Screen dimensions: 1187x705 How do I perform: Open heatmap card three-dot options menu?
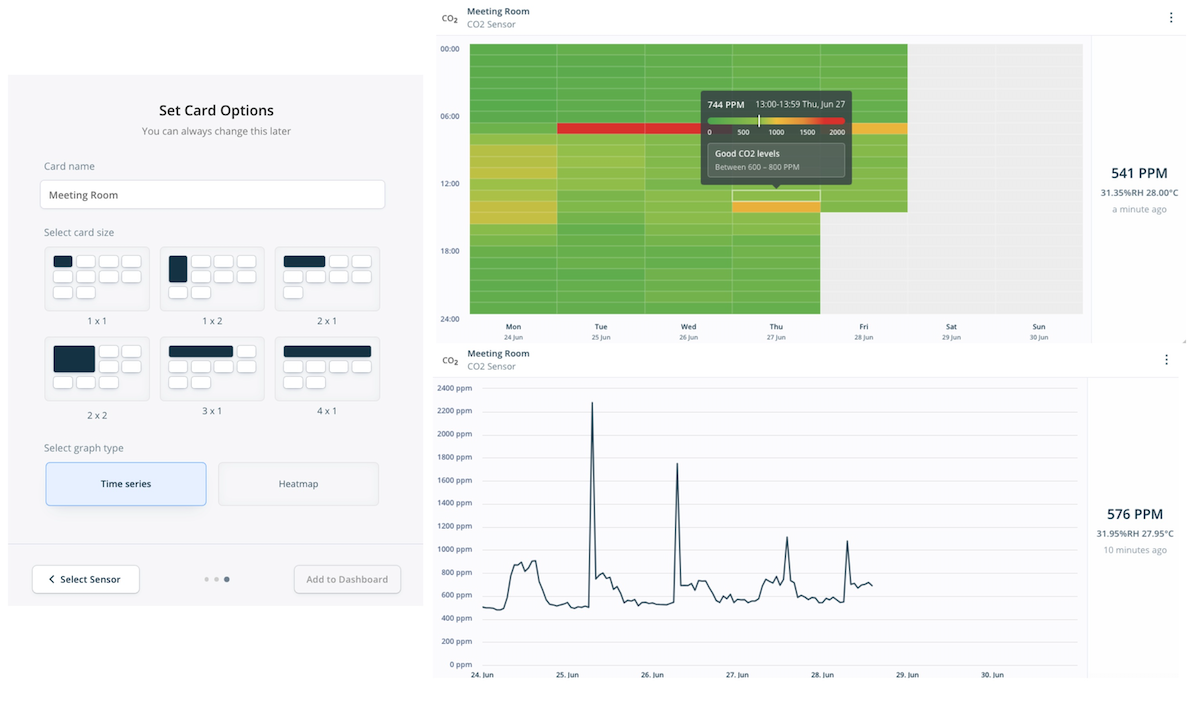(1171, 17)
